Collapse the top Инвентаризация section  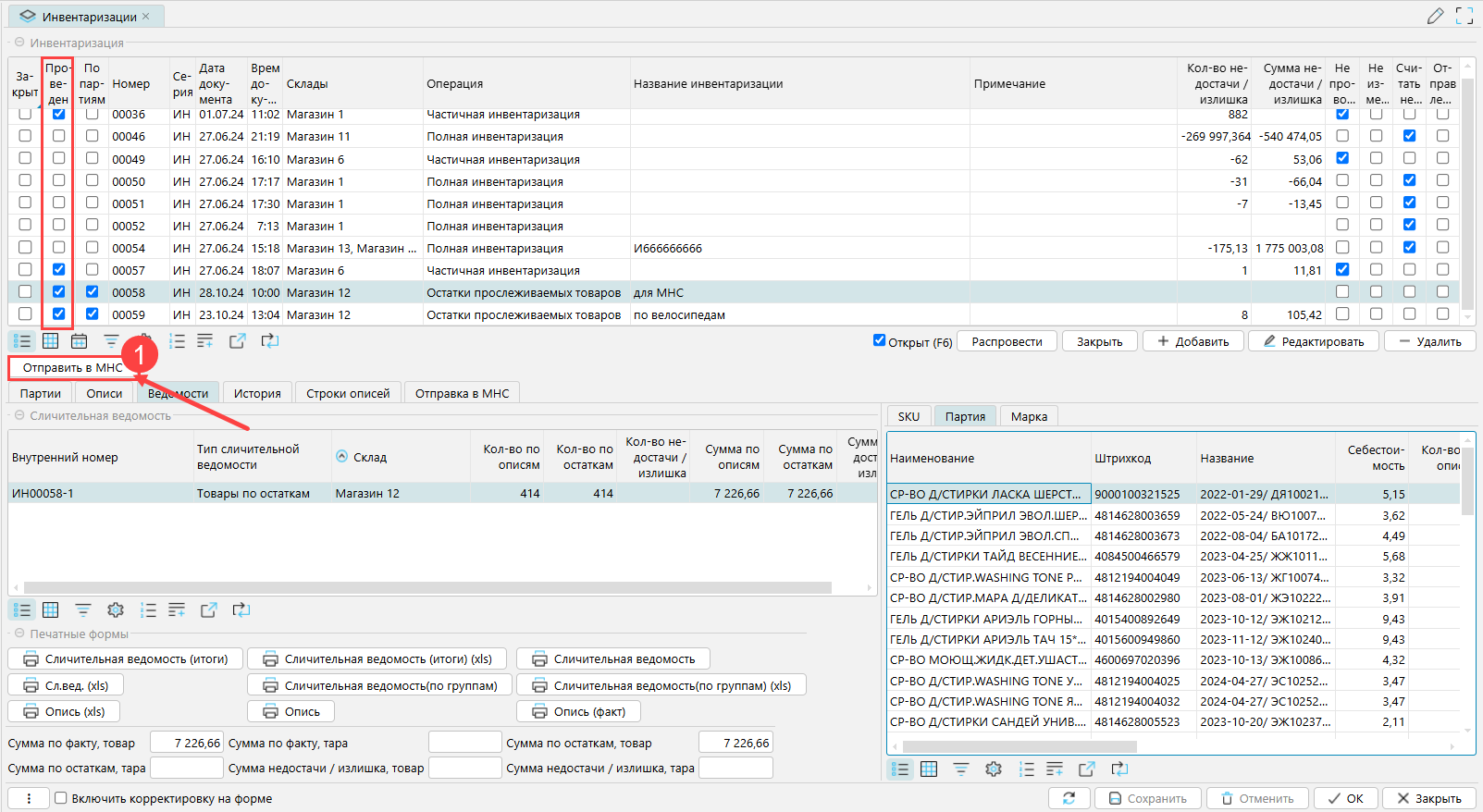pos(19,43)
